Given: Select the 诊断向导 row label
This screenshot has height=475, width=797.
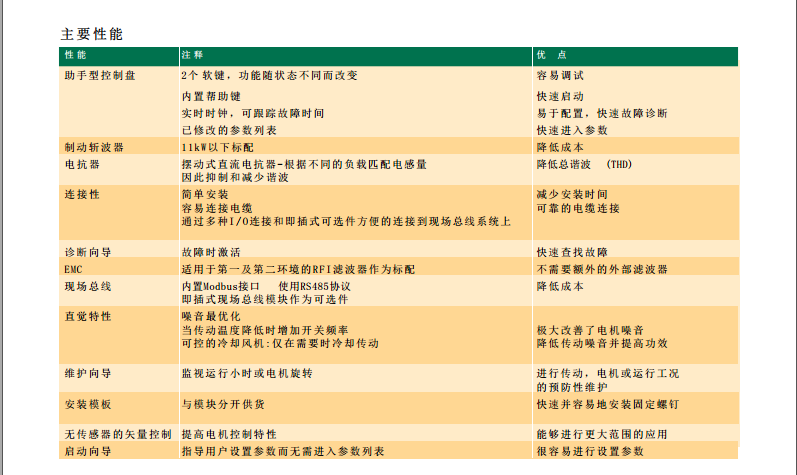Looking at the screenshot, I should (88, 252).
